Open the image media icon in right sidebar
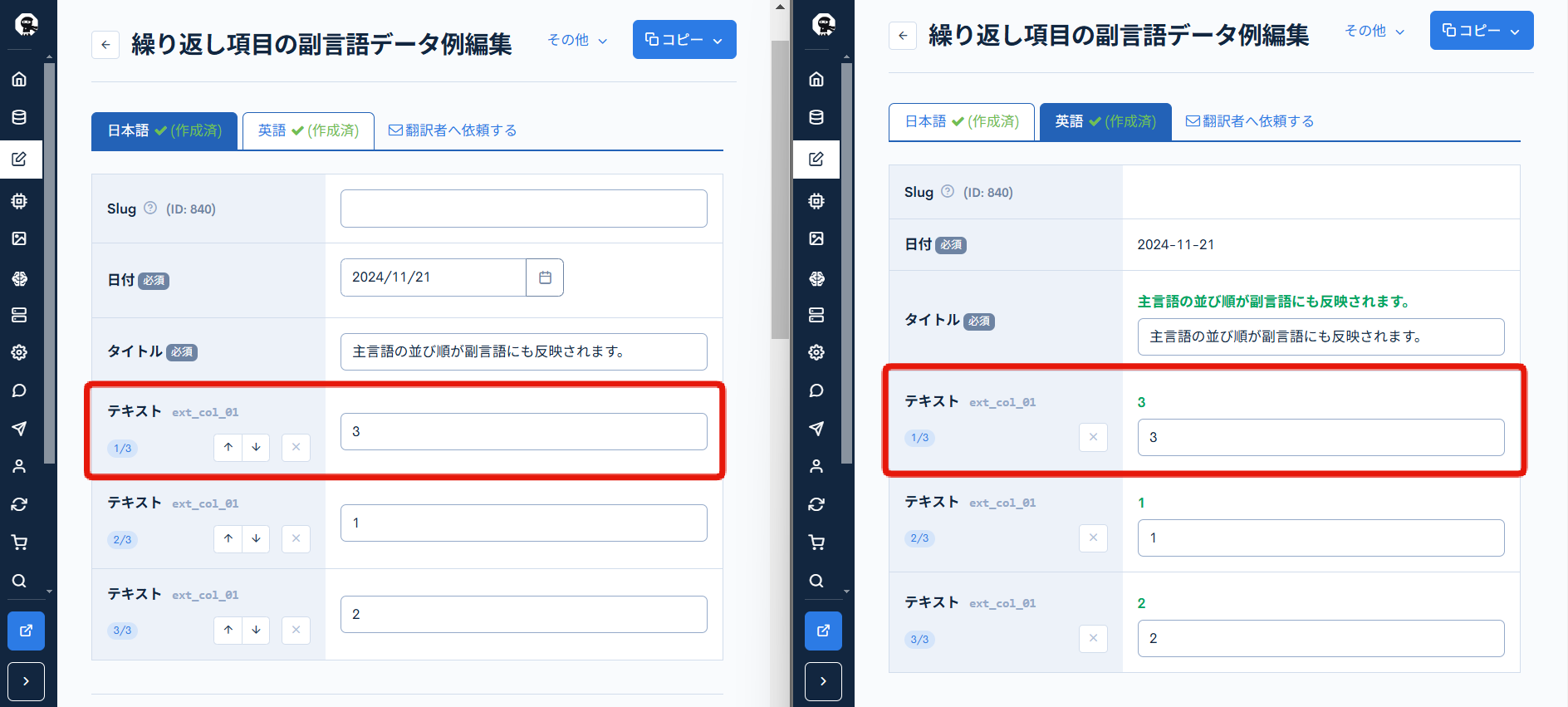 pos(816,238)
